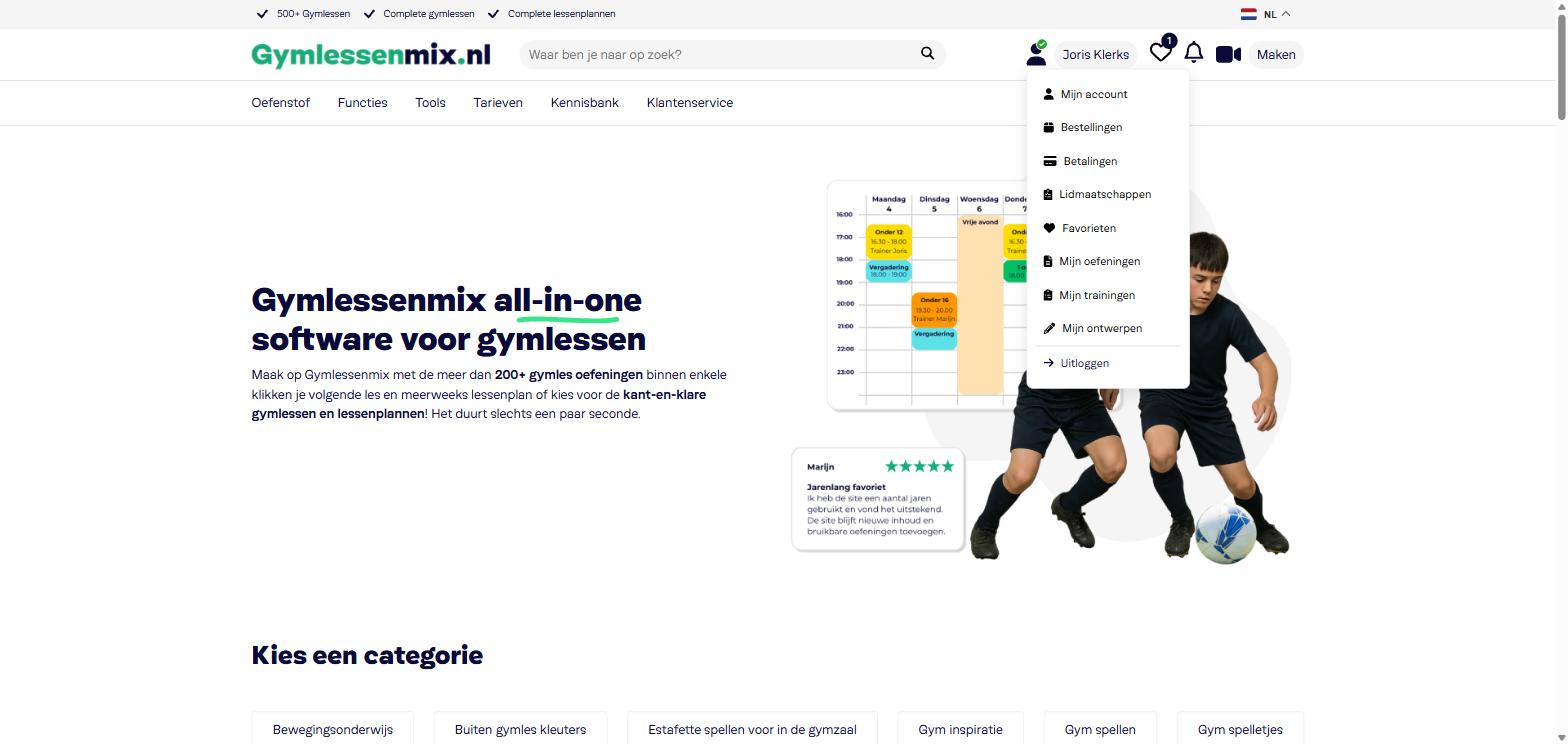1568x744 pixels.
Task: Open 'Estafette spellen voor in de gymzaal' category
Action: point(752,729)
